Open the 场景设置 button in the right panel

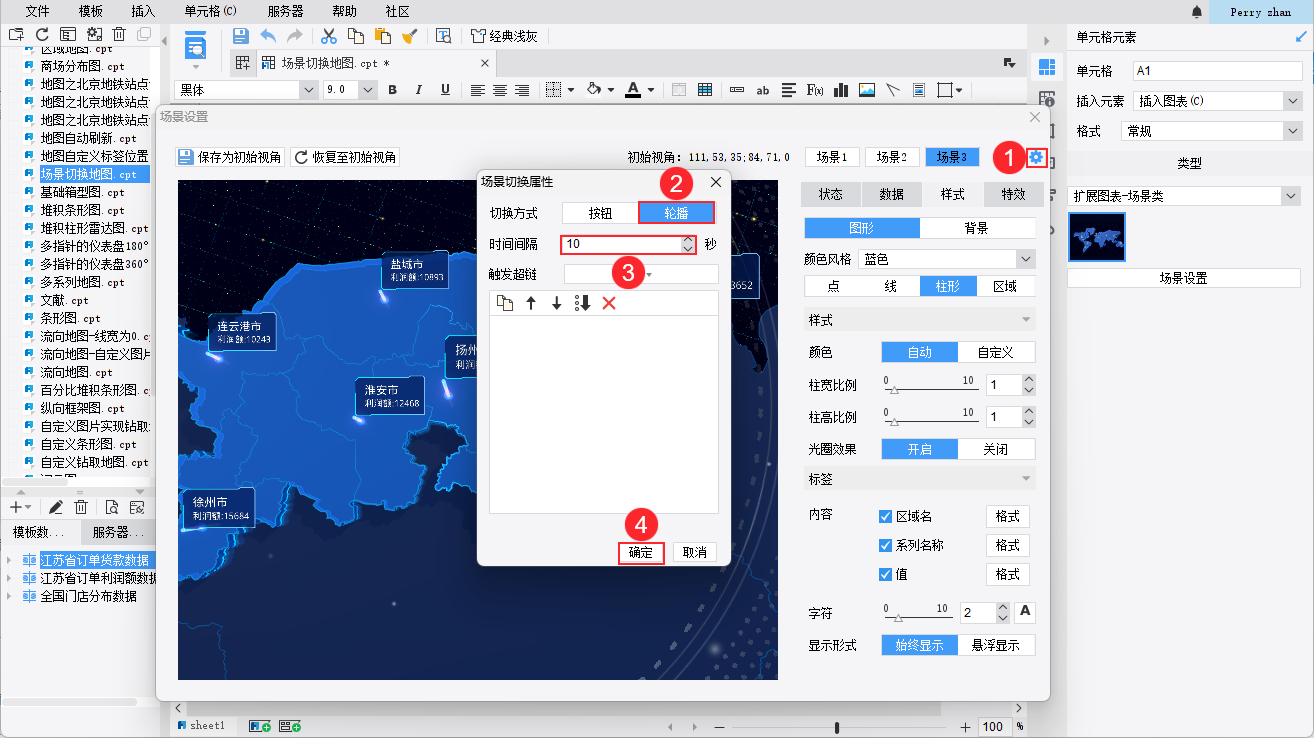tap(1184, 278)
